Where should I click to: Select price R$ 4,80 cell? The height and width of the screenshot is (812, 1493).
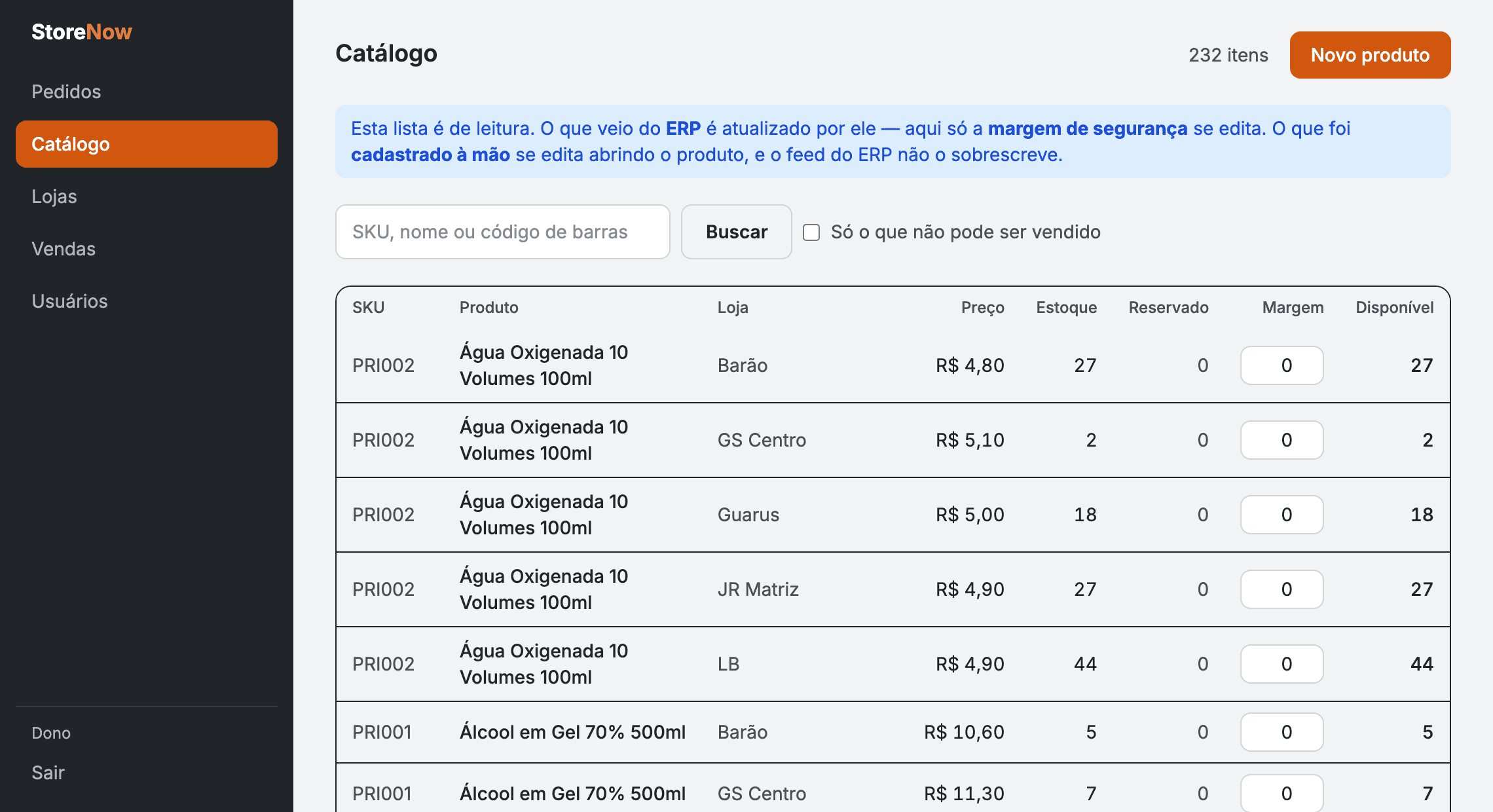pyautogui.click(x=970, y=365)
